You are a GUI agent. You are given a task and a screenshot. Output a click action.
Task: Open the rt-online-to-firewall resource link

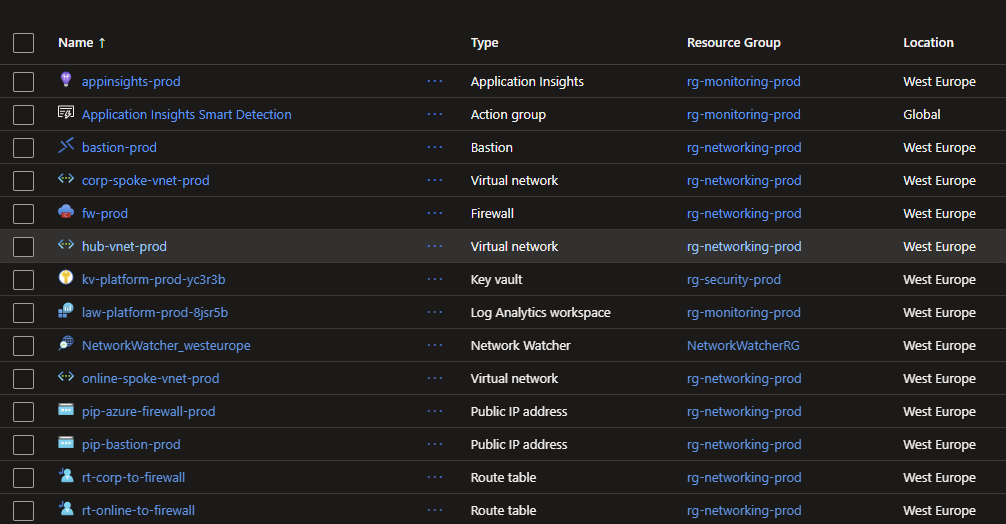point(138,510)
